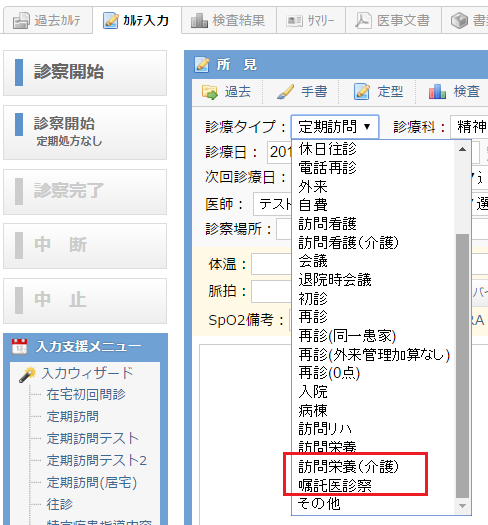The height and width of the screenshot is (525, 488).
Task: Select the 手書 brush tool icon
Action: coord(286,92)
